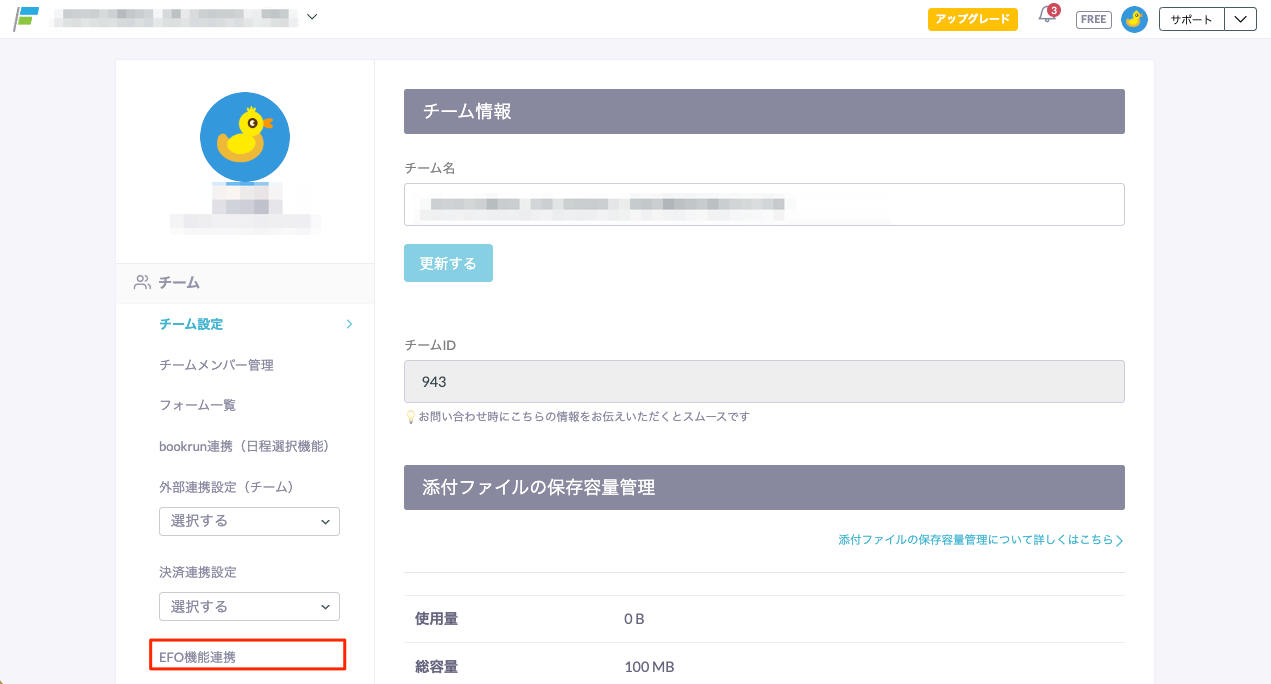
Task: Select チーム設定 in the sidebar
Action: (191, 324)
